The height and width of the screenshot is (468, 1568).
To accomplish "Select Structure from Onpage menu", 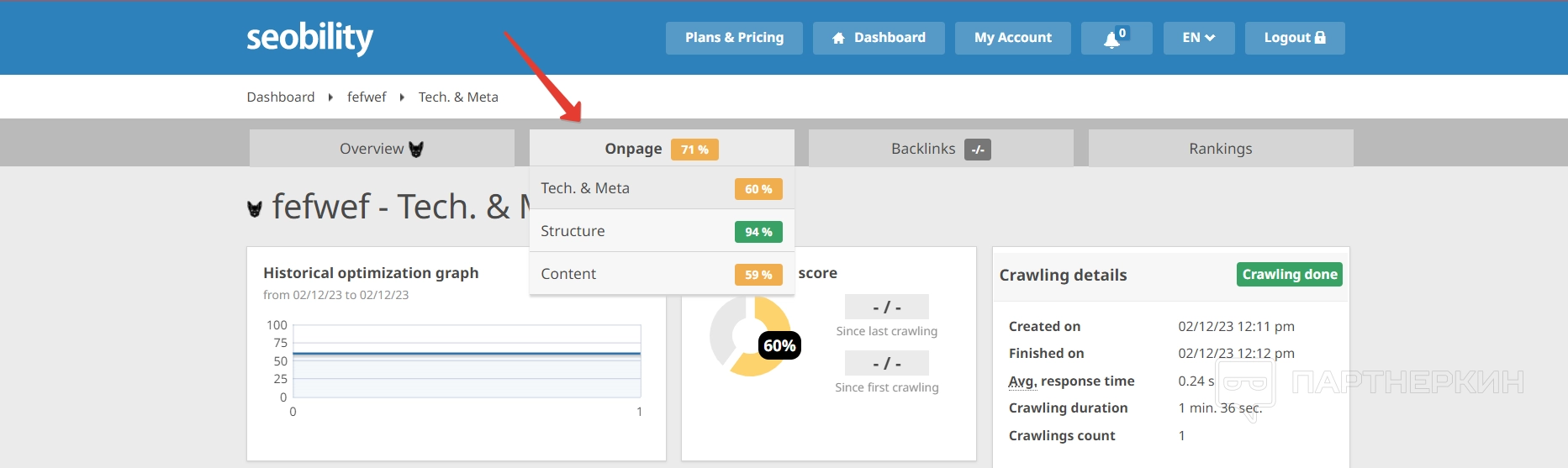I will pyautogui.click(x=573, y=231).
